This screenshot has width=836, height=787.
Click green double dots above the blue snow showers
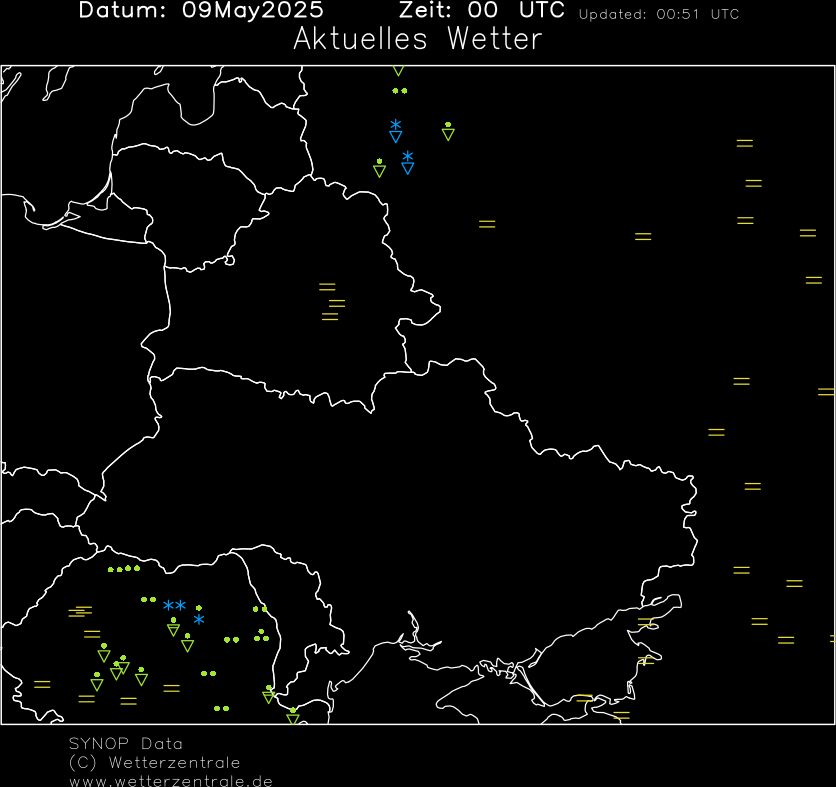(x=400, y=91)
